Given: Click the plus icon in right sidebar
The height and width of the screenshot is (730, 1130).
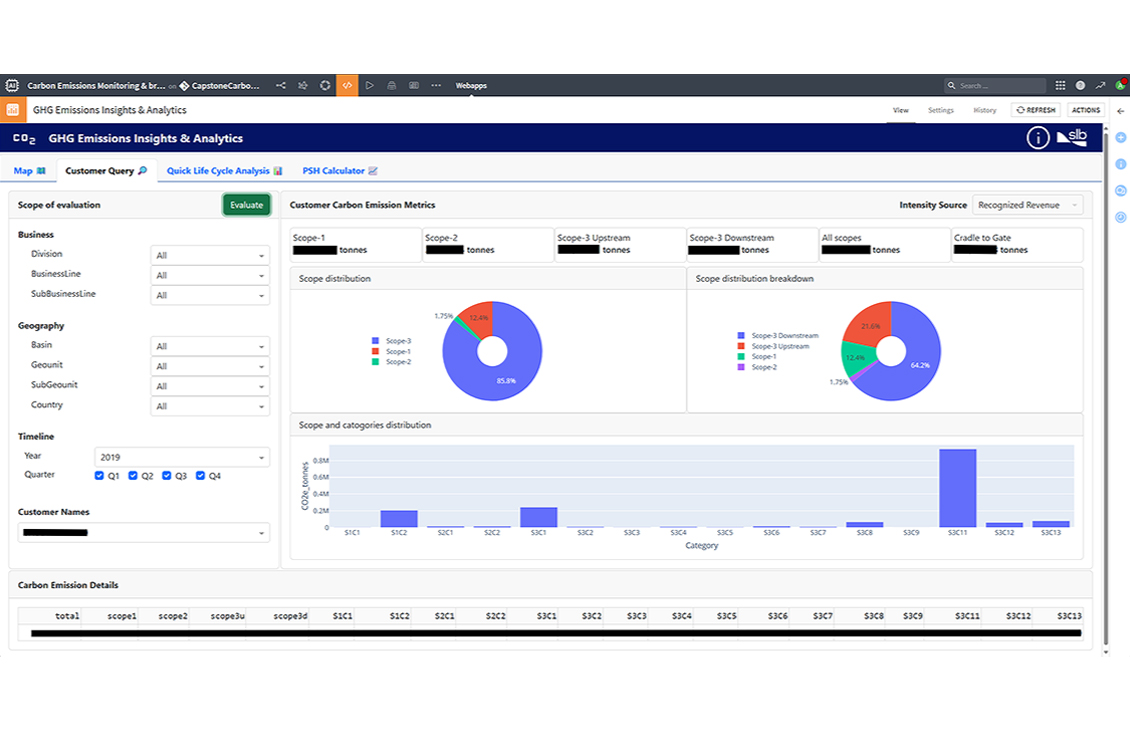Looking at the screenshot, I should pyautogui.click(x=1120, y=138).
